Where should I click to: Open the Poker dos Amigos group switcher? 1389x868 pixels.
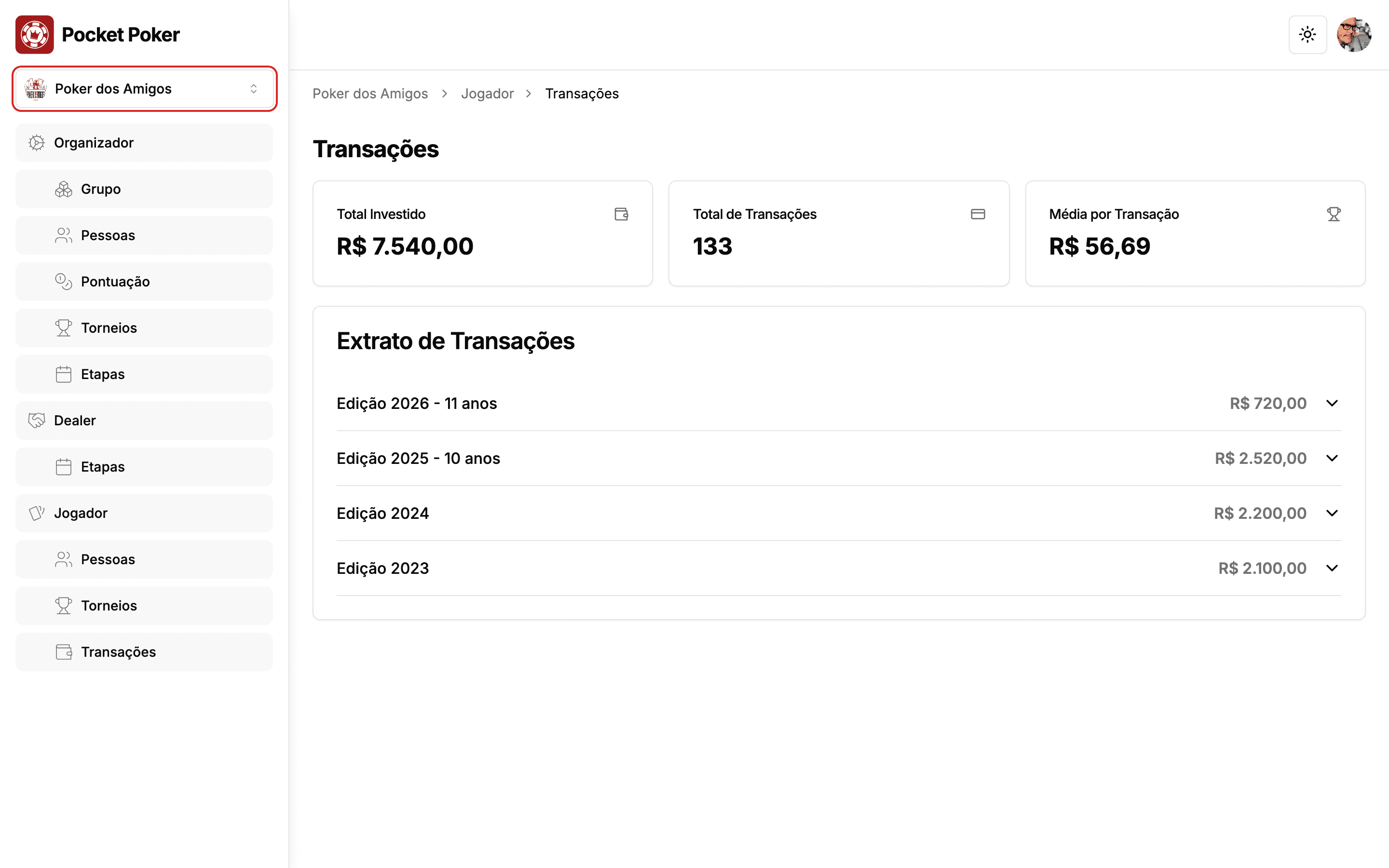tap(145, 89)
